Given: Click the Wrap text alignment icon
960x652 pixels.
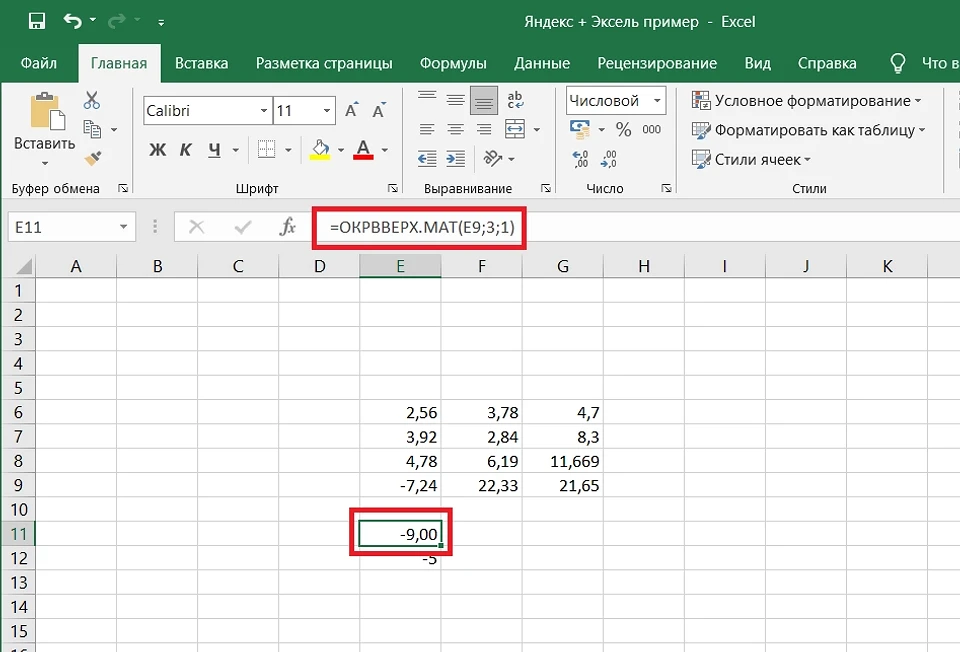Looking at the screenshot, I should coord(517,100).
